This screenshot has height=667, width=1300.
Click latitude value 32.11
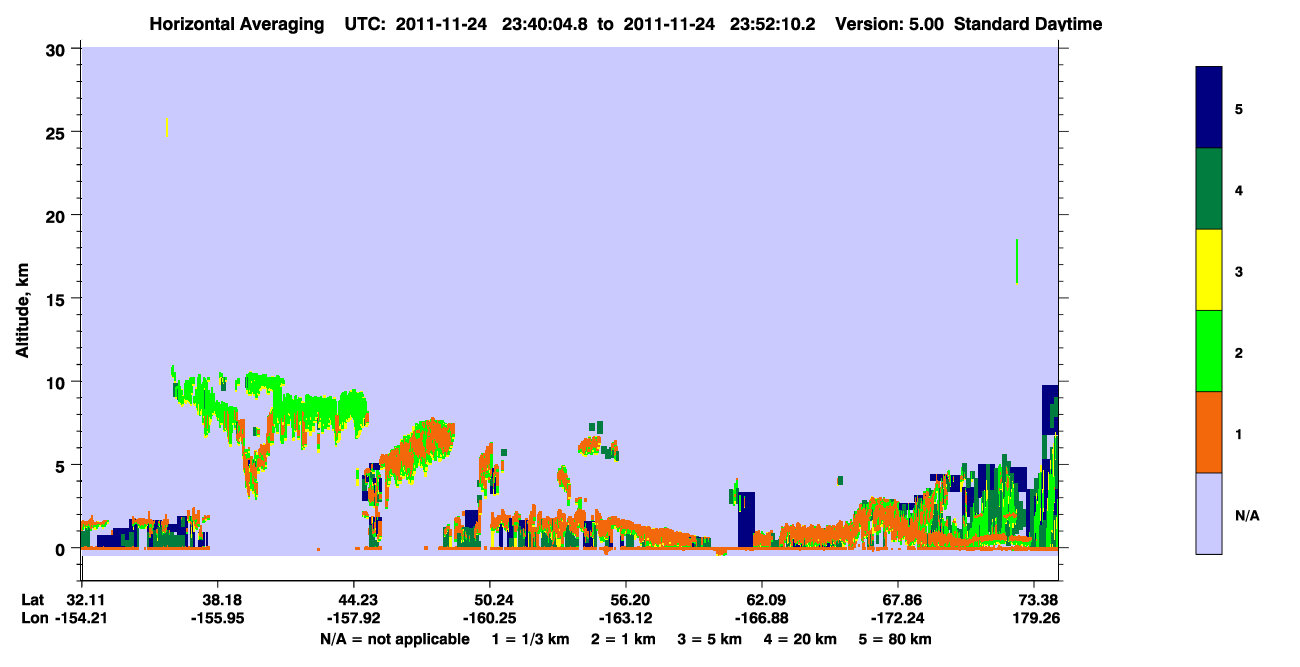click(86, 600)
